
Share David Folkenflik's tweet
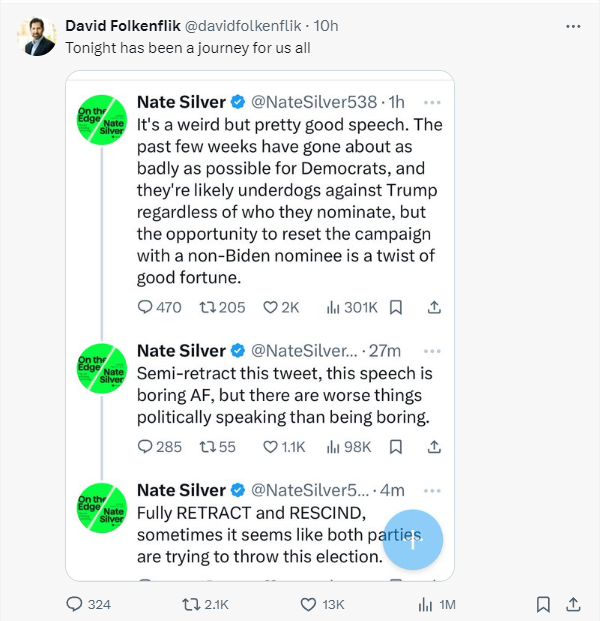[573, 604]
